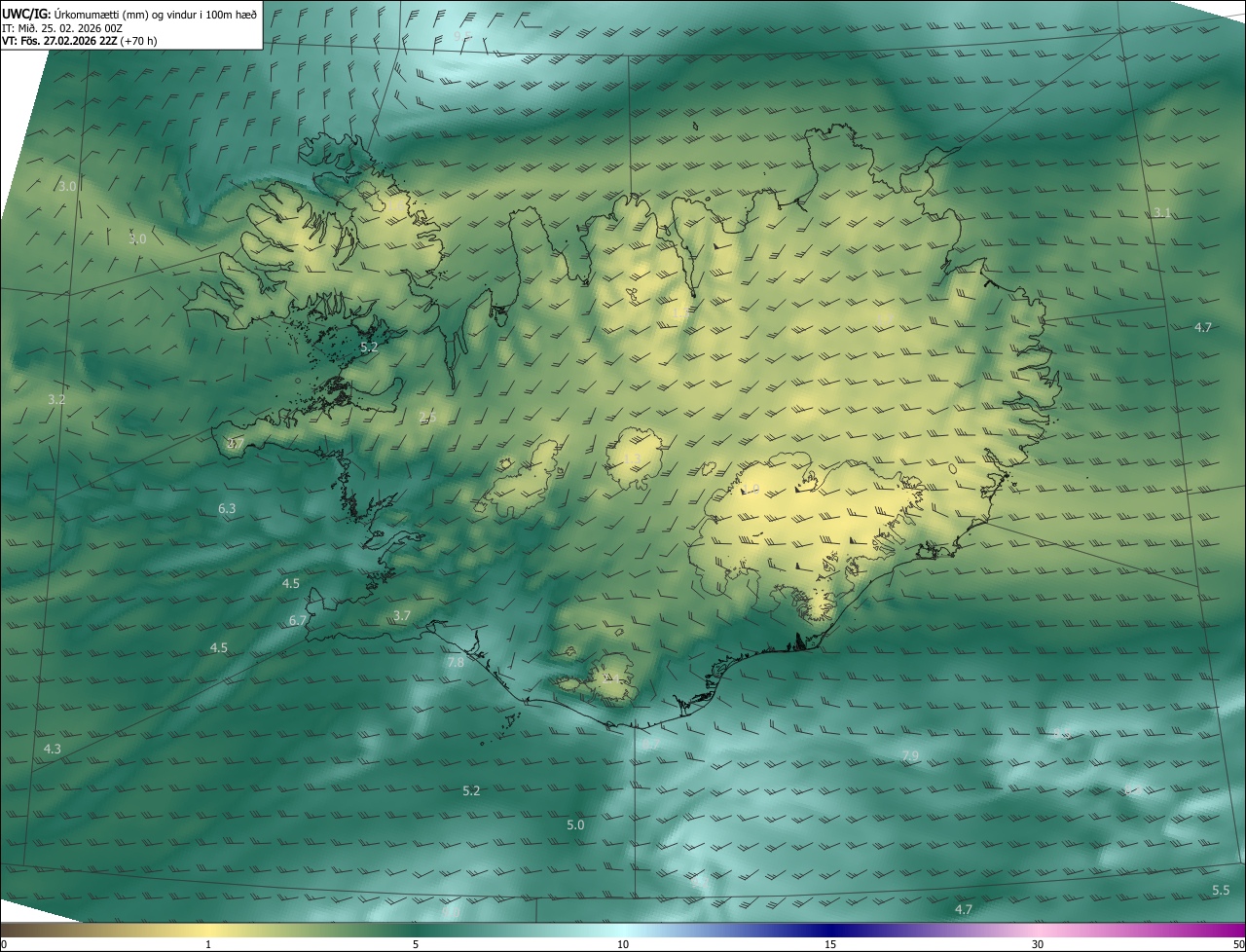The image size is (1246, 952).
Task: Select the IT: Mið. 25. 02. 2026 00Z line
Action: 61,27
